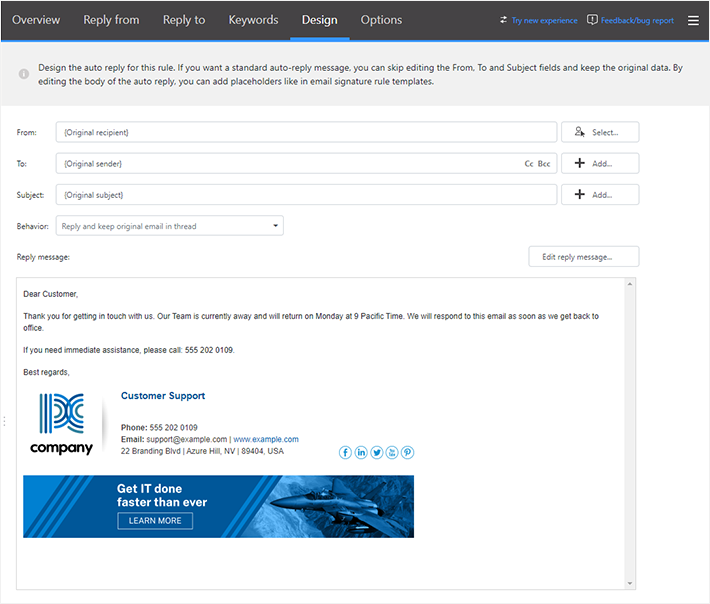Open the Behavior dropdown
This screenshot has width=710, height=604.
(170, 226)
